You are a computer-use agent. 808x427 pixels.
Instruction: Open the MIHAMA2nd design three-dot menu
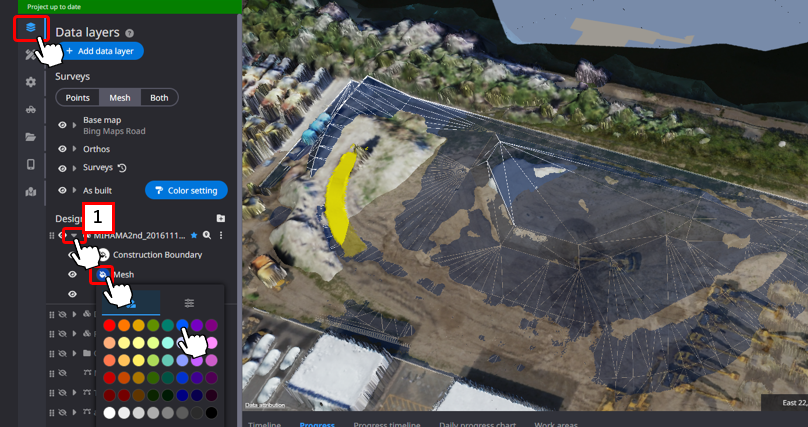tap(221, 235)
